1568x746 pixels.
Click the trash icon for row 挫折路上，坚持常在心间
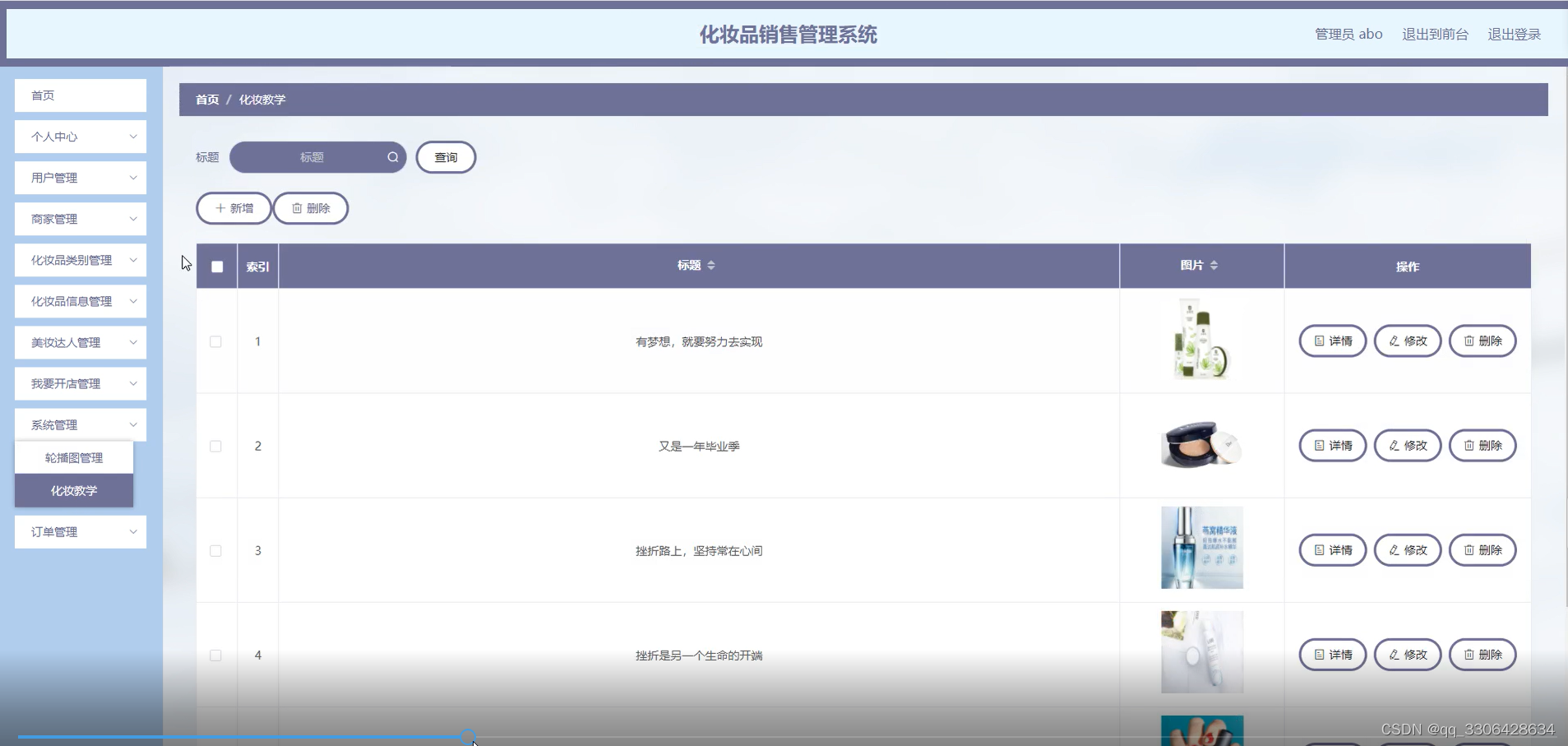tap(1469, 549)
